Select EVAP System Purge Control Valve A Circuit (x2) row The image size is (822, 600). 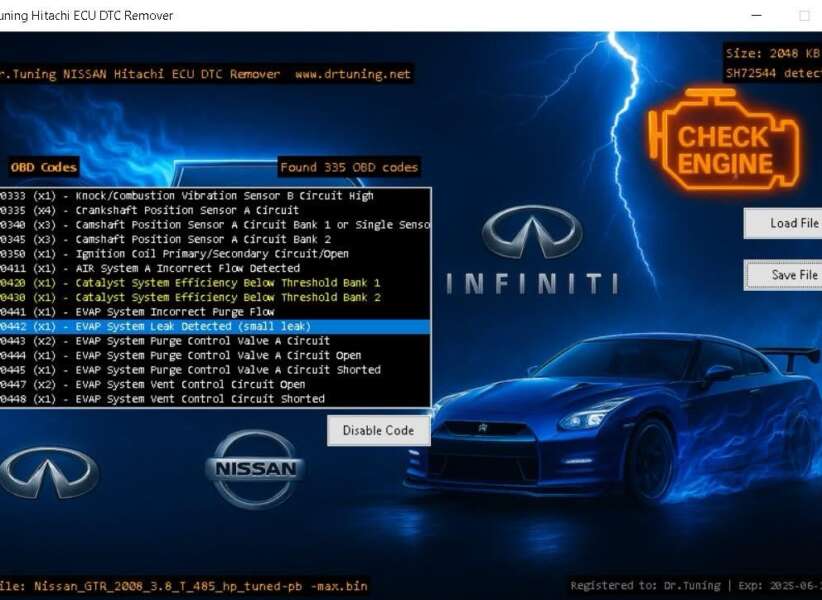[x=215, y=341]
